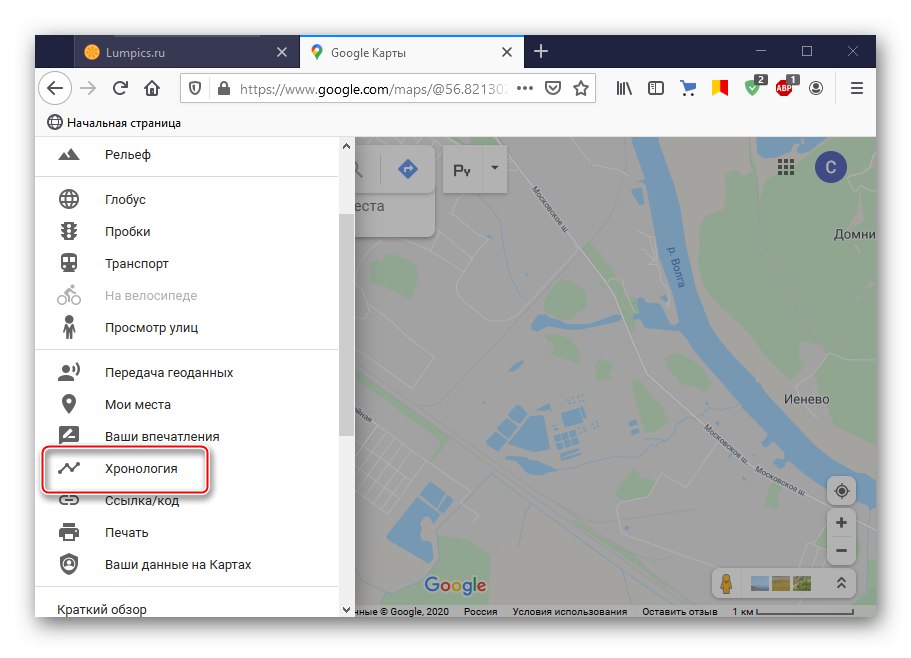Toggle the Глобус (globe) view

pyautogui.click(x=70, y=199)
